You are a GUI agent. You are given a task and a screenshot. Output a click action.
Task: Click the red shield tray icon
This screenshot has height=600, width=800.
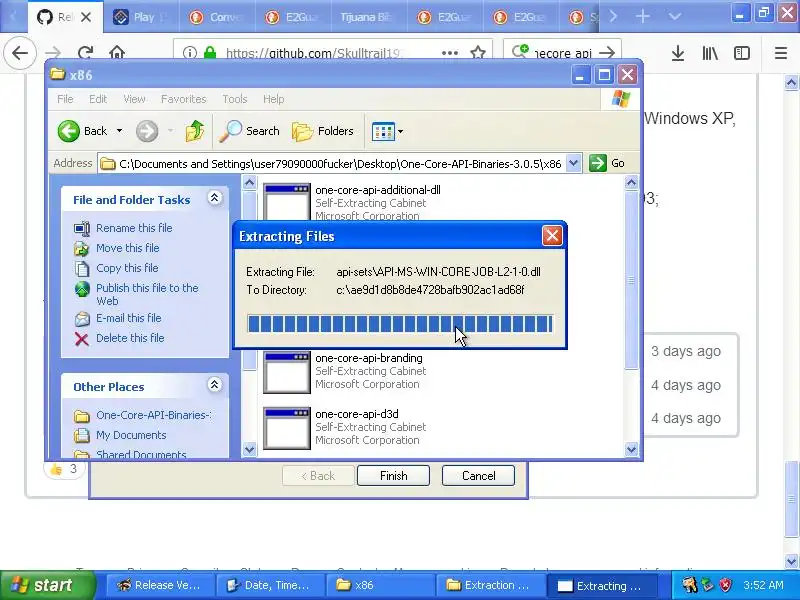tap(725, 585)
